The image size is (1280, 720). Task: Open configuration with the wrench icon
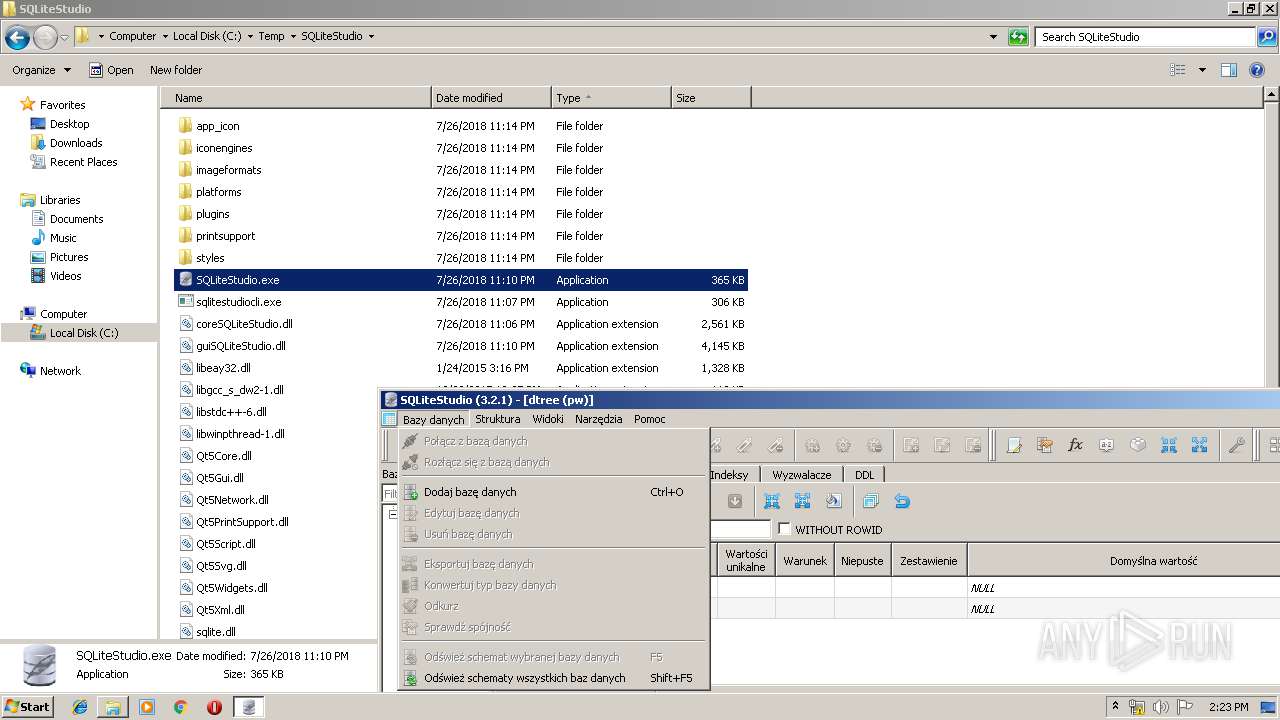tap(1236, 445)
